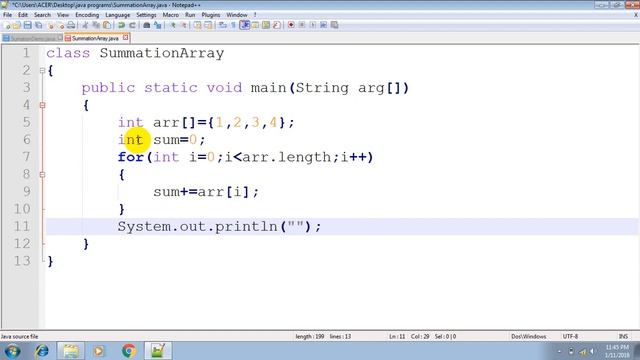Click the User Defined Language icon
Image resolution: width=640 pixels, height=360 pixels.
click(255, 25)
